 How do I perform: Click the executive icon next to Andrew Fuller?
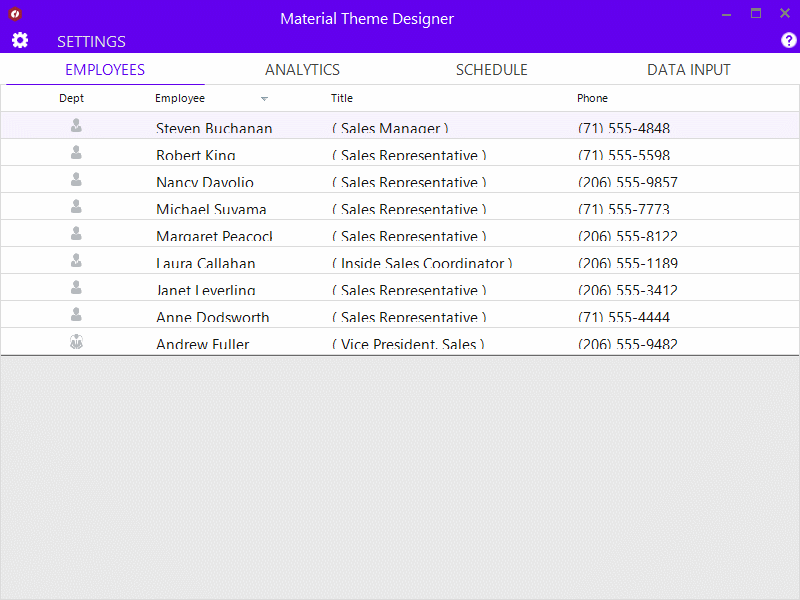tap(75, 341)
